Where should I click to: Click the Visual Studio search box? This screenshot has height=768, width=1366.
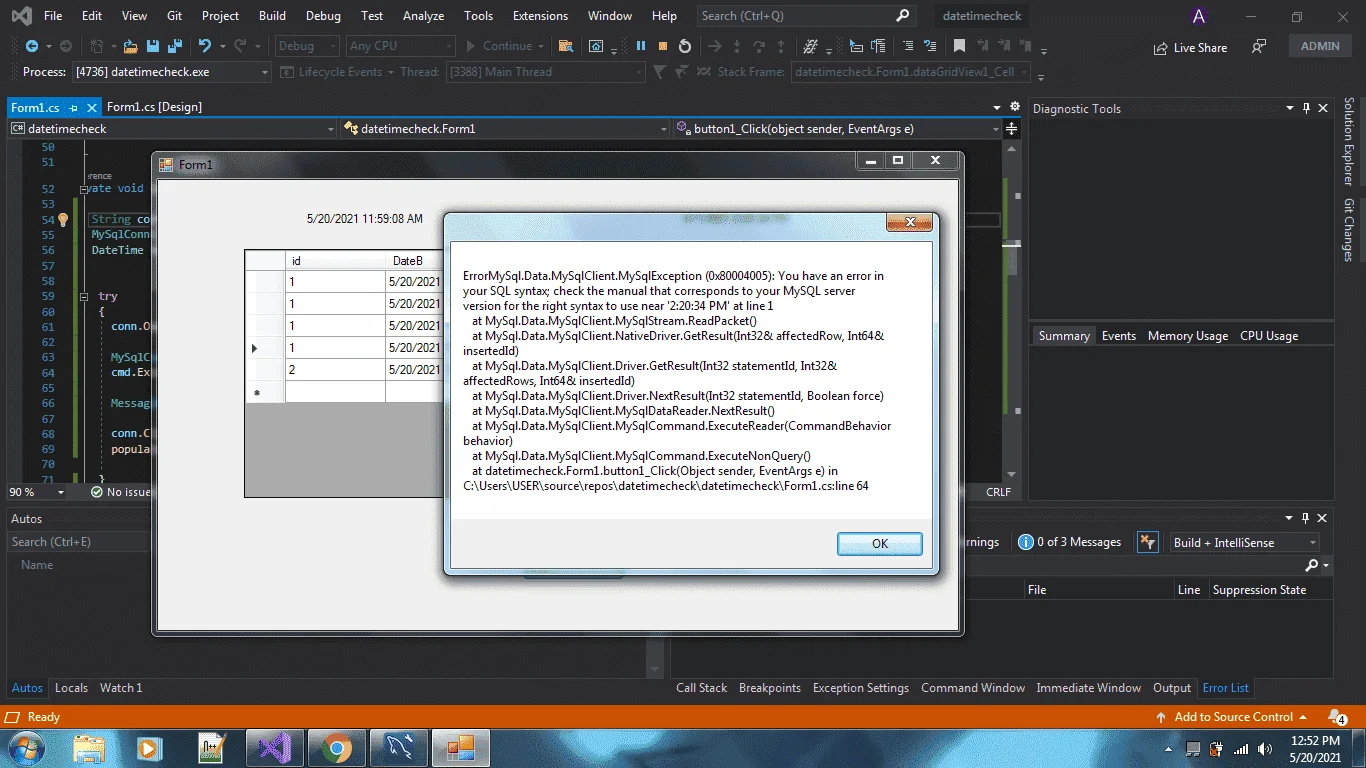(x=805, y=16)
